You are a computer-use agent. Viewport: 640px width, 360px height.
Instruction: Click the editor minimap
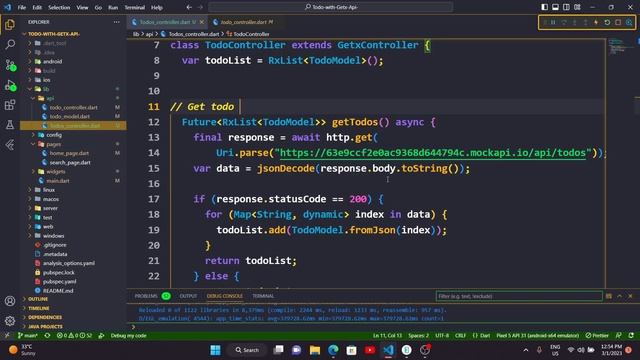click(619, 47)
